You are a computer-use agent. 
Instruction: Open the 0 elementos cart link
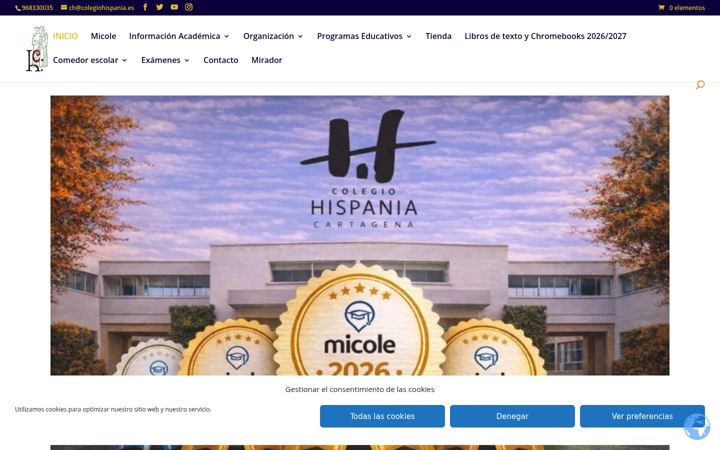pyautogui.click(x=682, y=7)
